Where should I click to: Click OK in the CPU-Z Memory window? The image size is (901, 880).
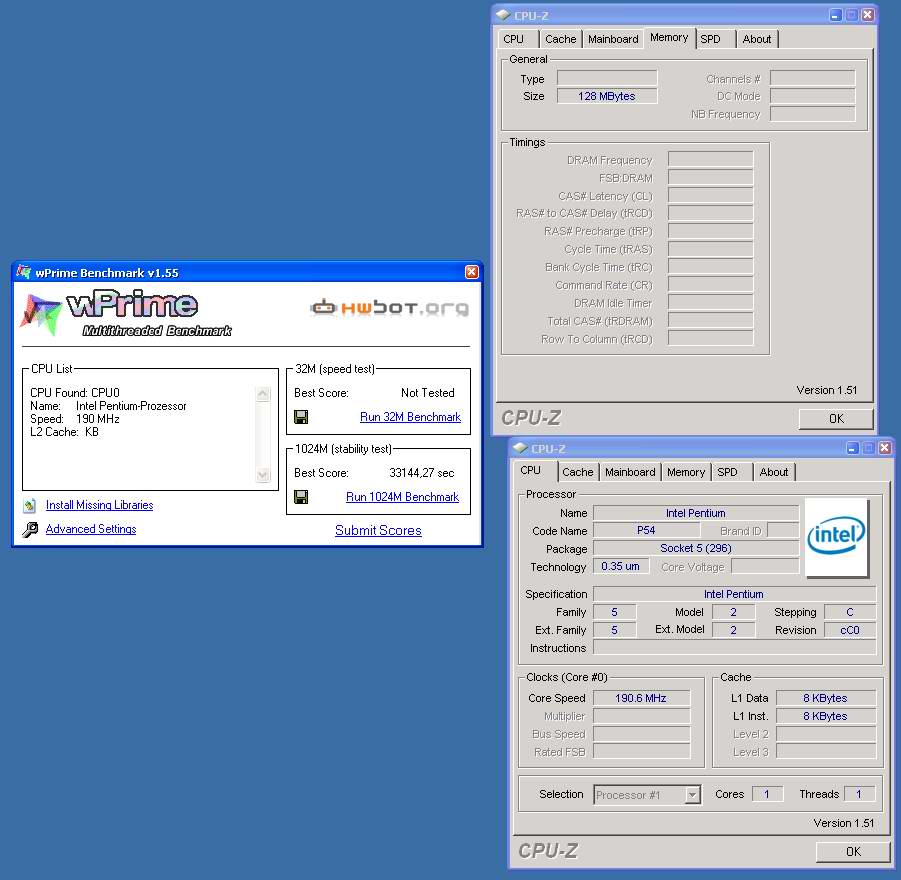tap(836, 418)
